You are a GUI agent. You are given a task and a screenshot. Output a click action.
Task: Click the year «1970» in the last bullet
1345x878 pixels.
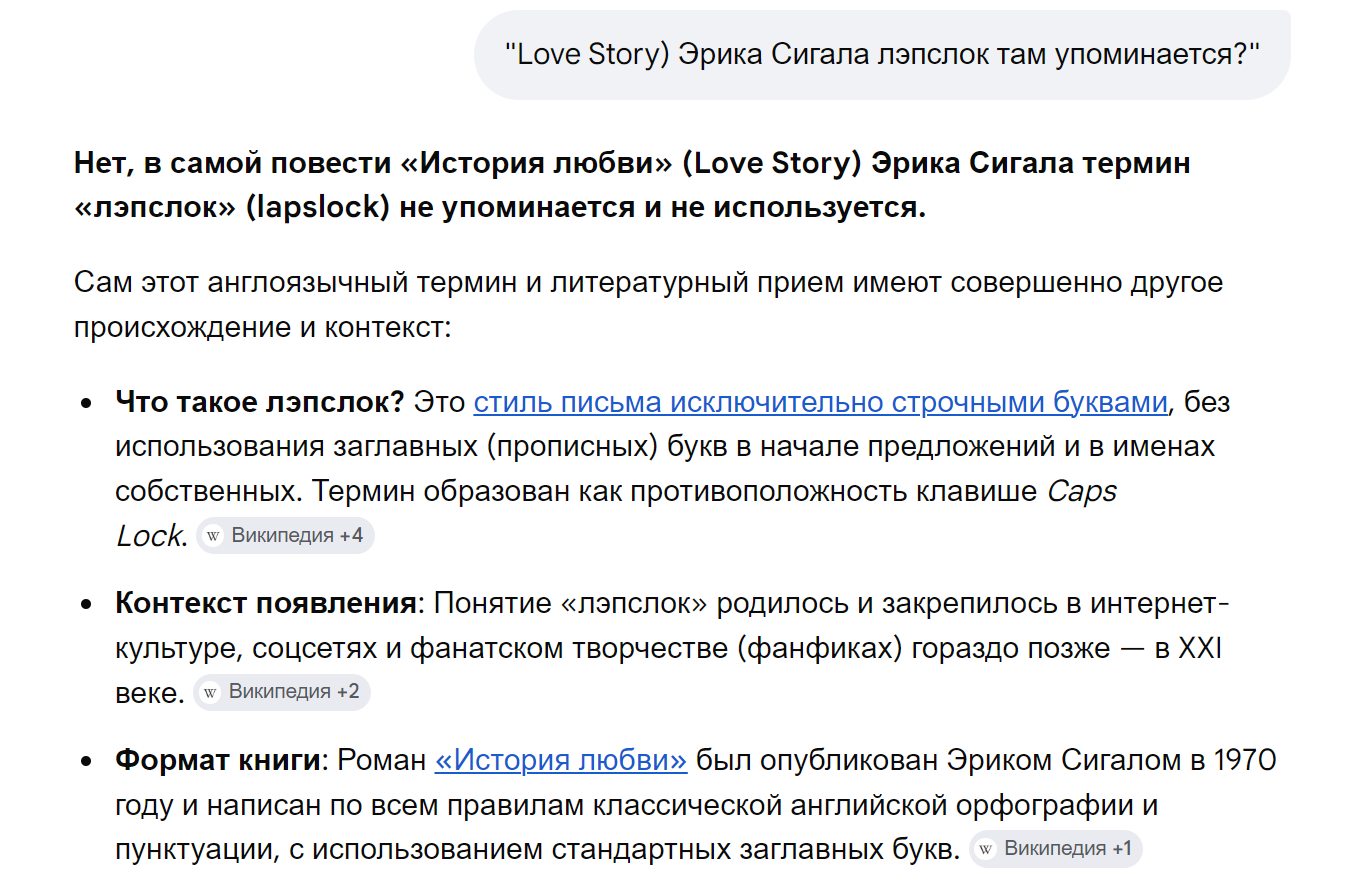coord(1245,761)
